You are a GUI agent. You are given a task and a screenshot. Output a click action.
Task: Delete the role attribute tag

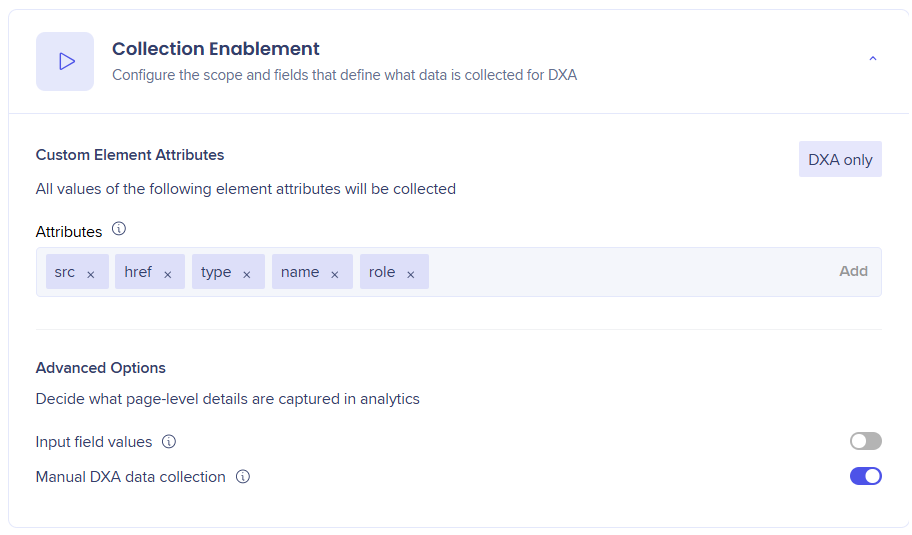(x=411, y=274)
